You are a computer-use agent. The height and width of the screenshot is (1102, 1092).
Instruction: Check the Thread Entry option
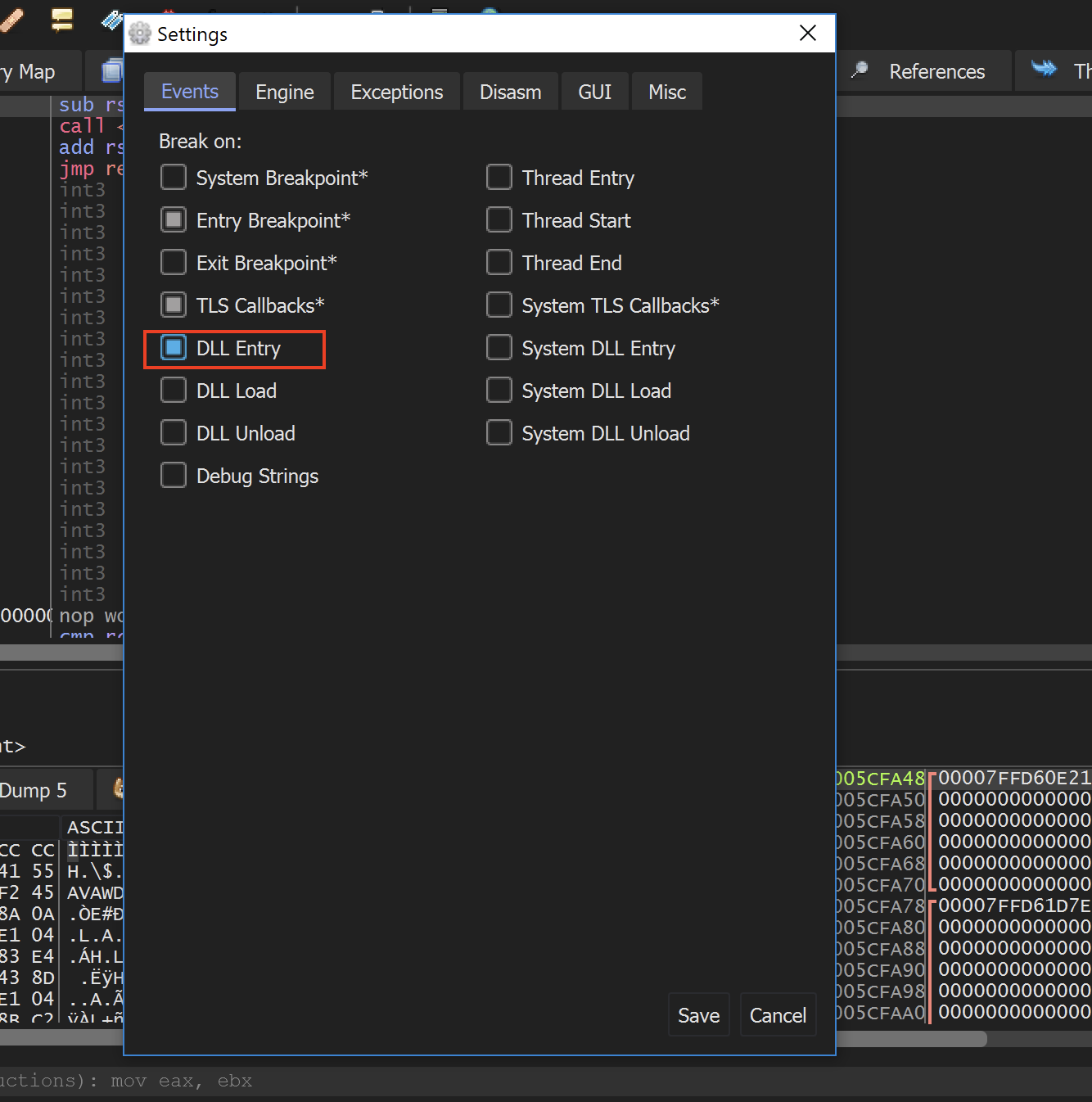click(499, 178)
